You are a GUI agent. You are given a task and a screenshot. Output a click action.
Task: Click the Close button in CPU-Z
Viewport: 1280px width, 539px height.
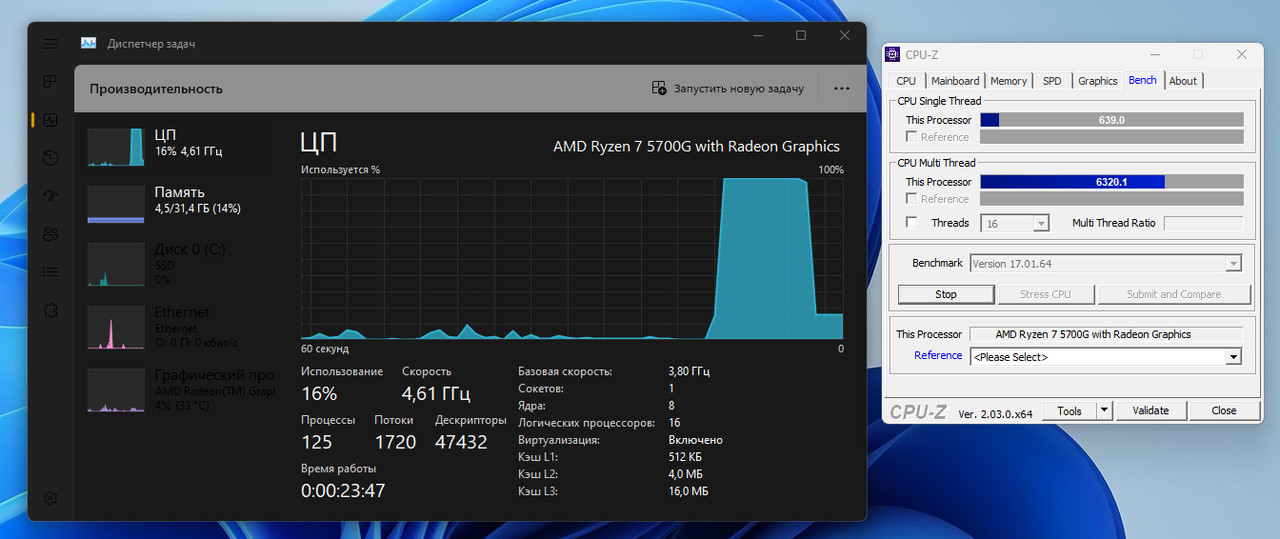point(1224,411)
